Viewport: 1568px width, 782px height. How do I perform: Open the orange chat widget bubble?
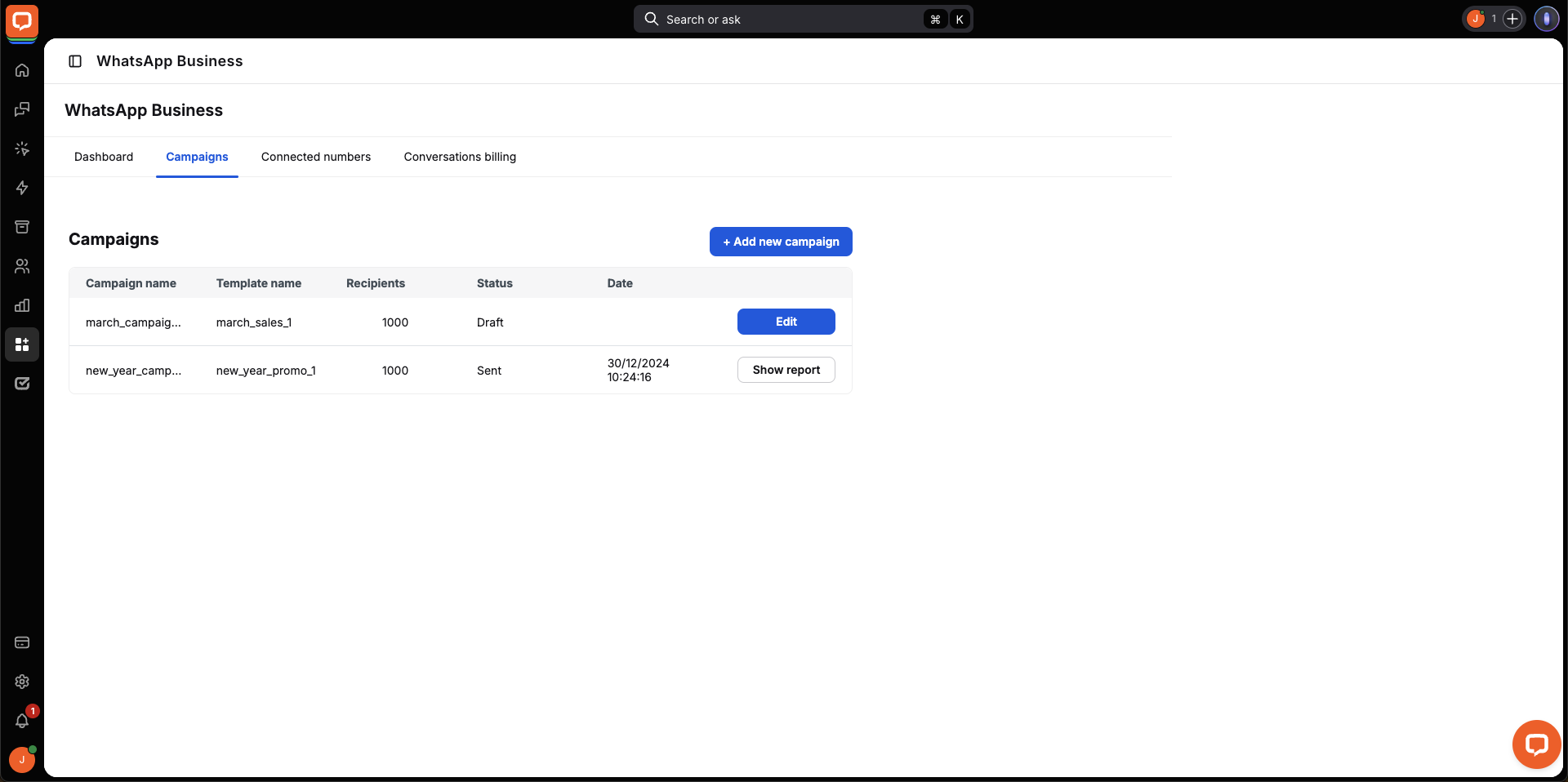point(1536,744)
